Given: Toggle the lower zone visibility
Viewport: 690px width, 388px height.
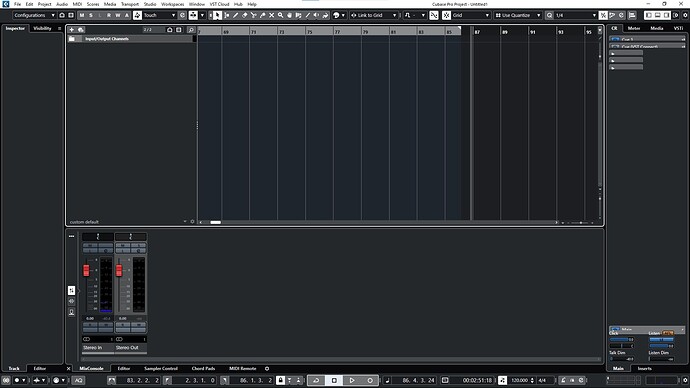Looking at the screenshot, I should (x=657, y=15).
